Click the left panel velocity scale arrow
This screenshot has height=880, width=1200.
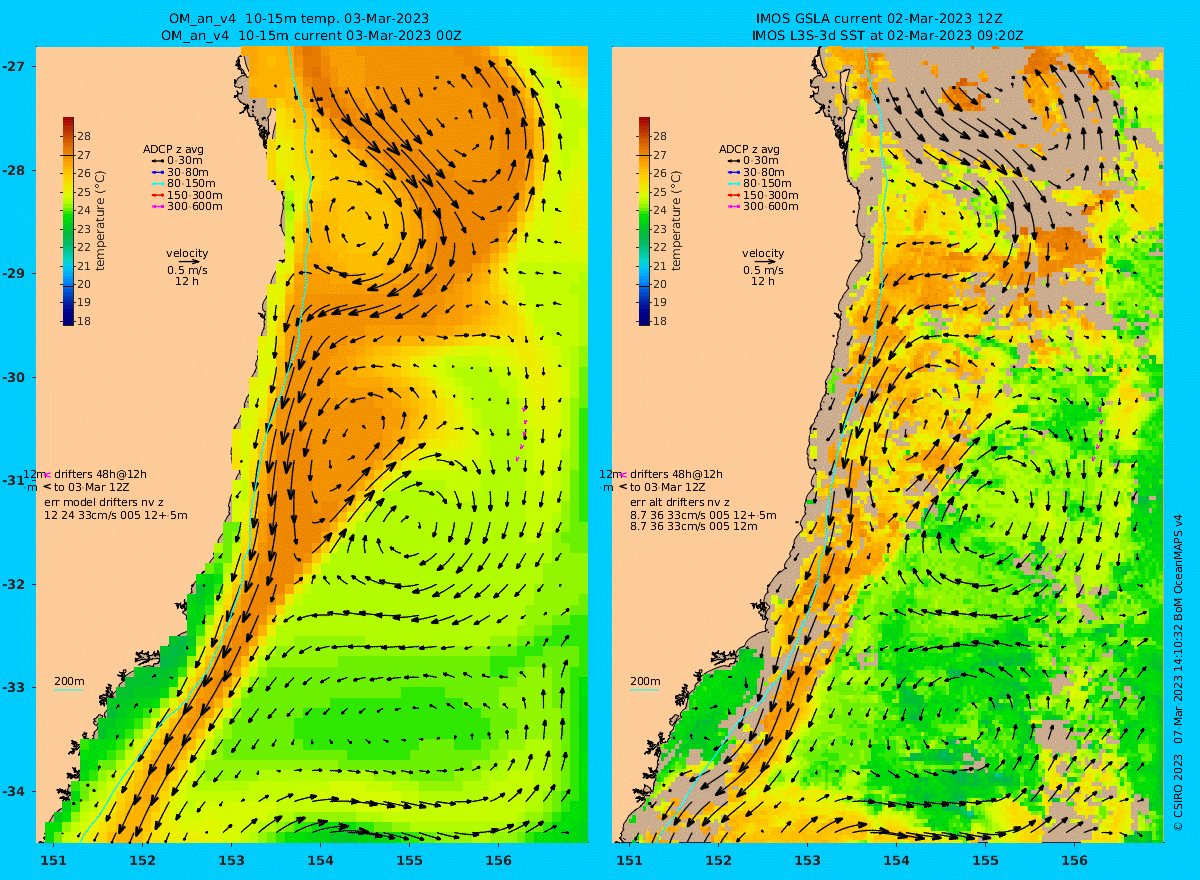(x=190, y=262)
